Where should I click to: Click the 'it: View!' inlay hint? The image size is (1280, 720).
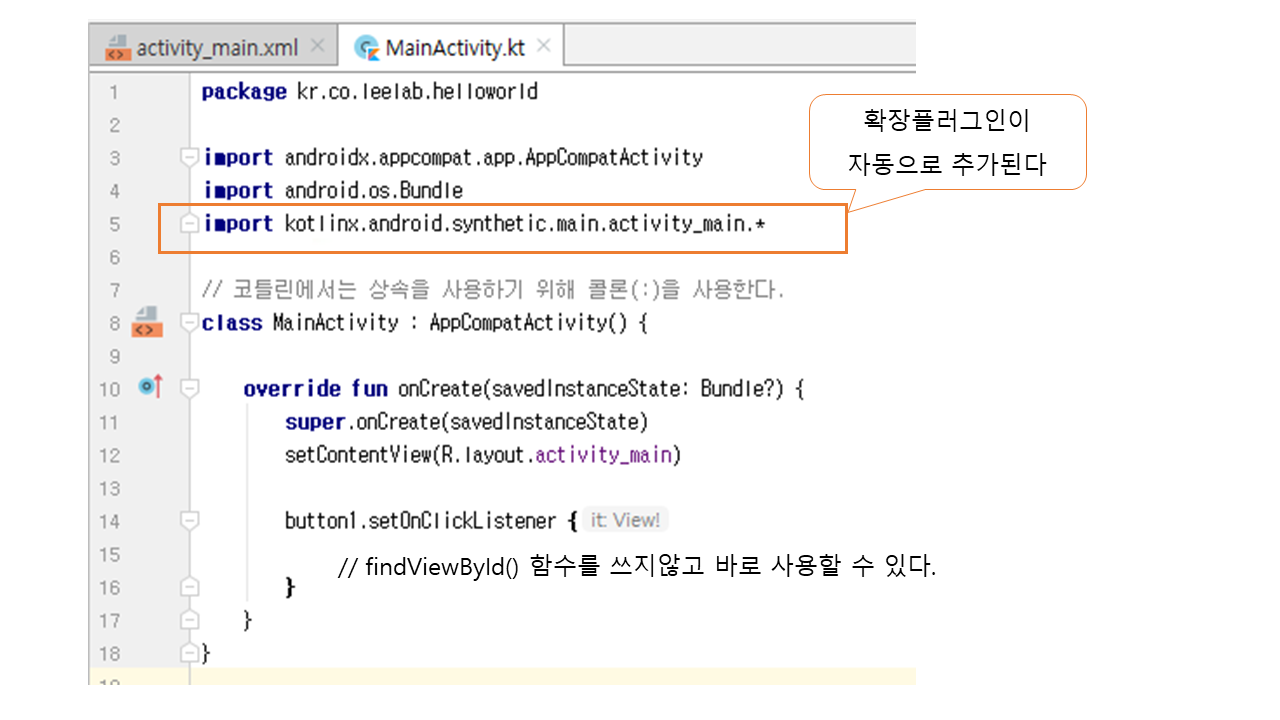(x=625, y=520)
